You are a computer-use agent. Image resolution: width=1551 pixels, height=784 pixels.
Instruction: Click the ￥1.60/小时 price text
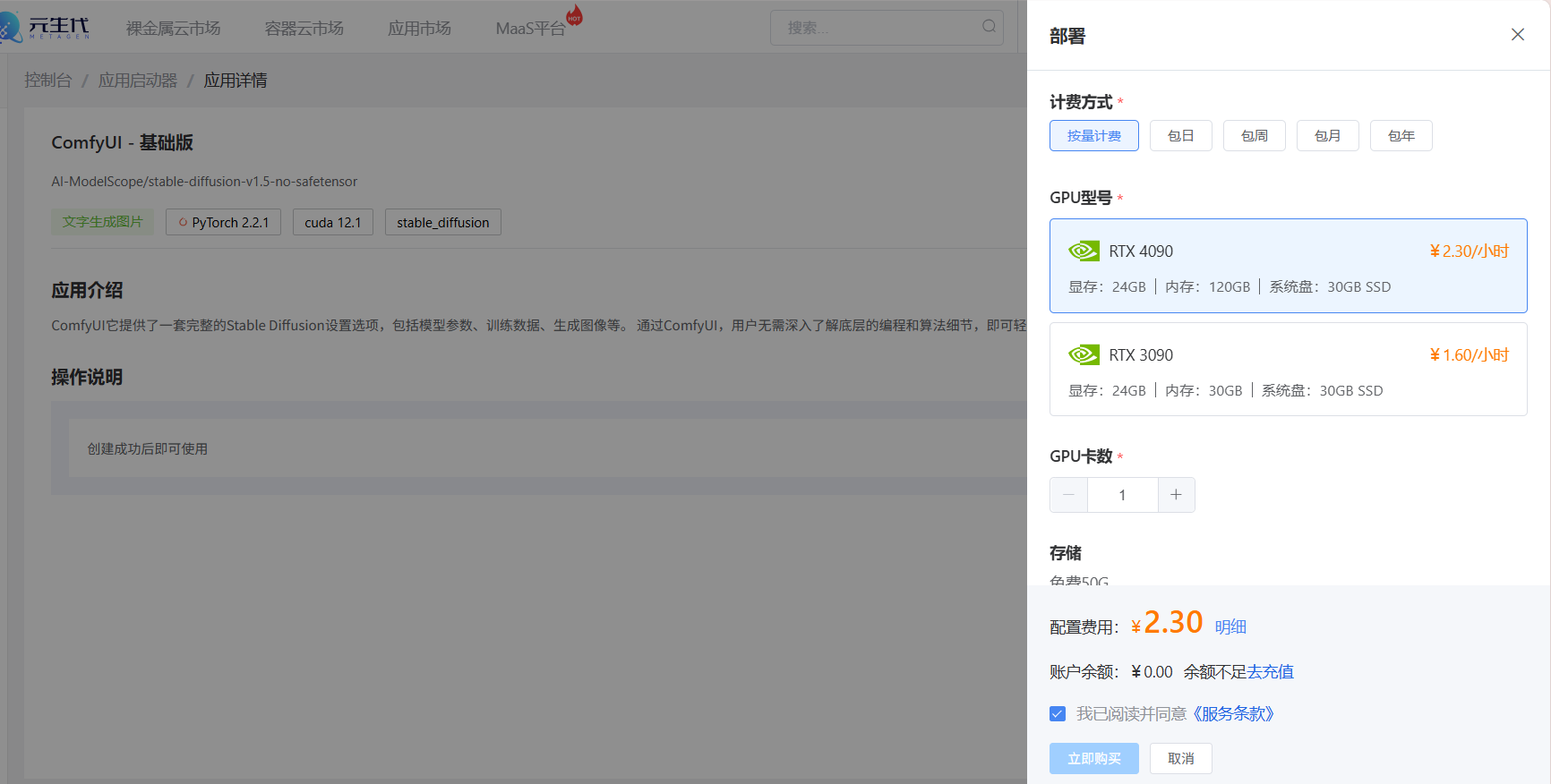click(x=1469, y=355)
